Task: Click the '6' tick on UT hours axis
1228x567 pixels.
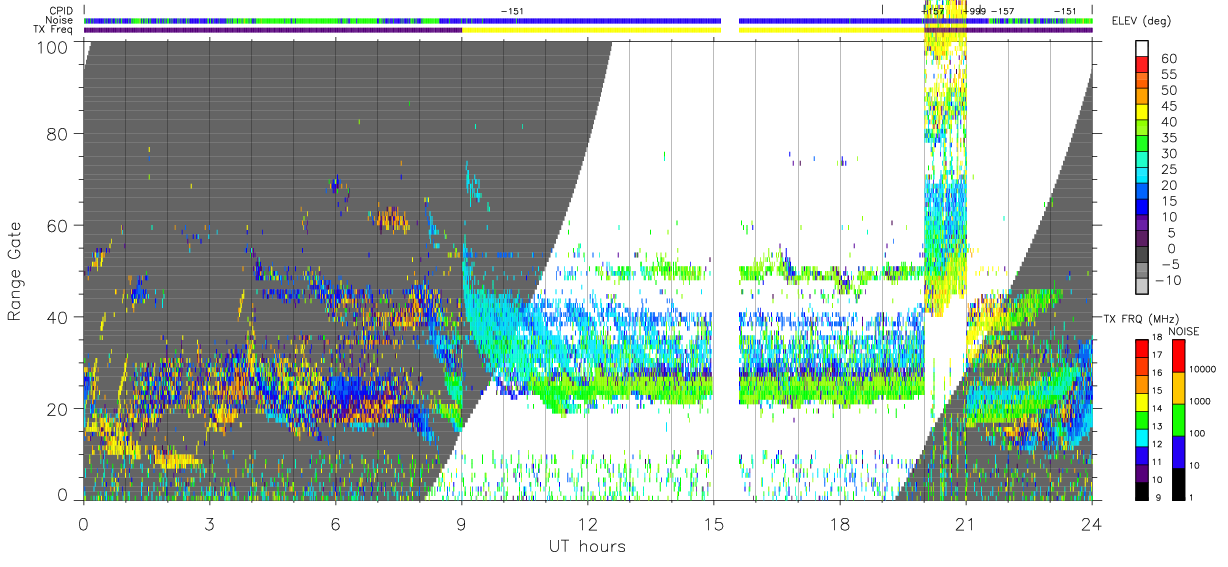Action: click(x=335, y=524)
